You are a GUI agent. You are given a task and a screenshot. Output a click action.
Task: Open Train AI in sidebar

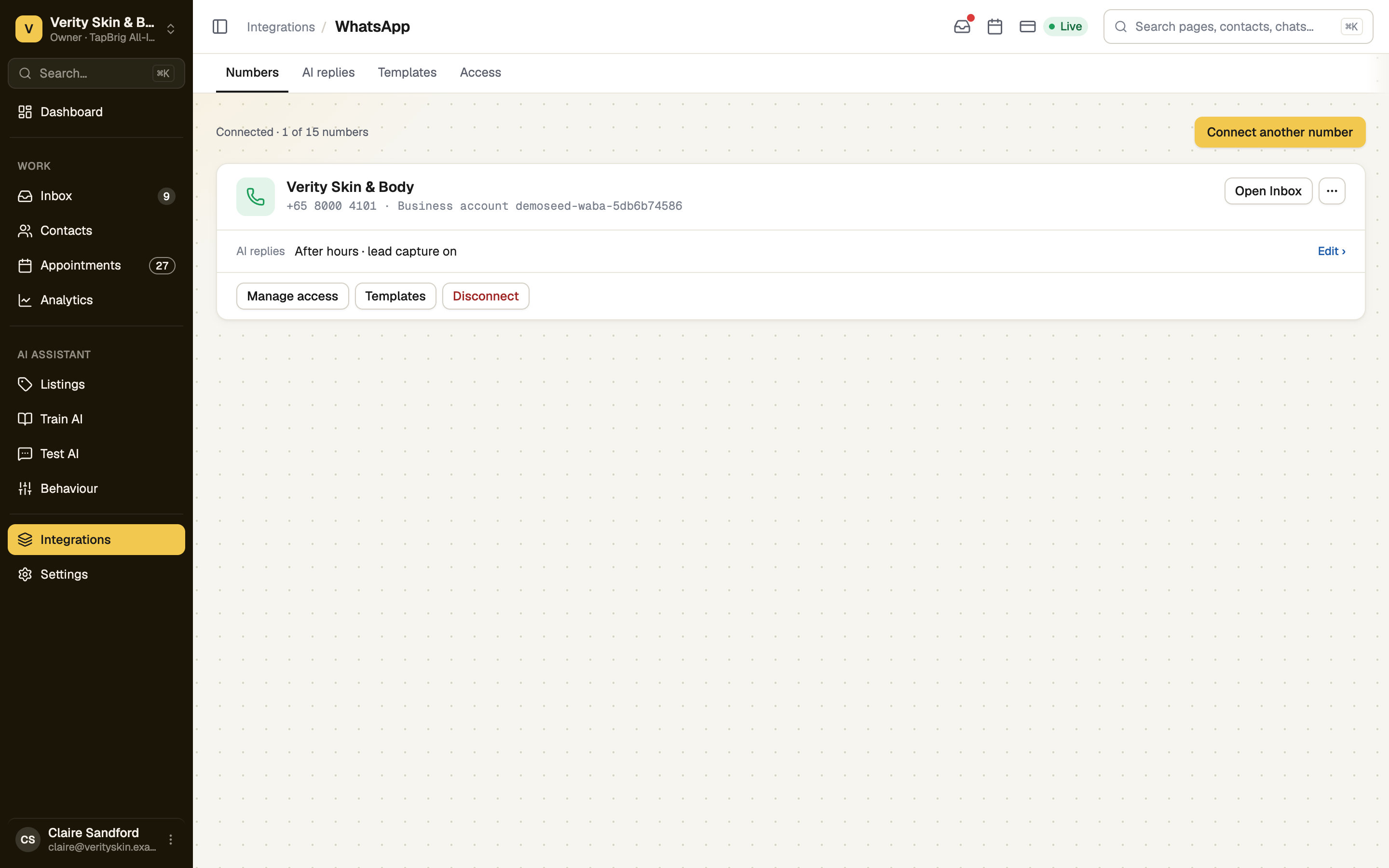96,419
